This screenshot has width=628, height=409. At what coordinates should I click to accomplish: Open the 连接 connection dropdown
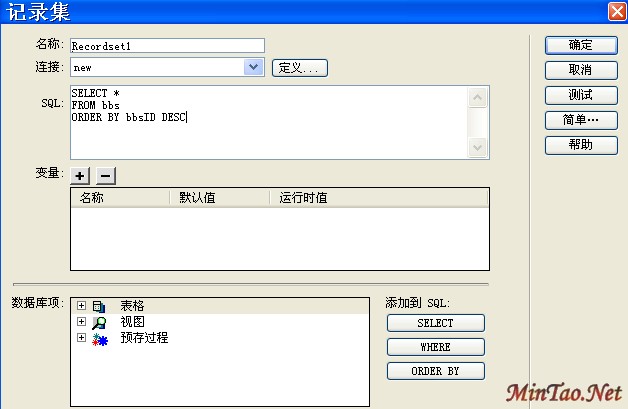[x=254, y=67]
